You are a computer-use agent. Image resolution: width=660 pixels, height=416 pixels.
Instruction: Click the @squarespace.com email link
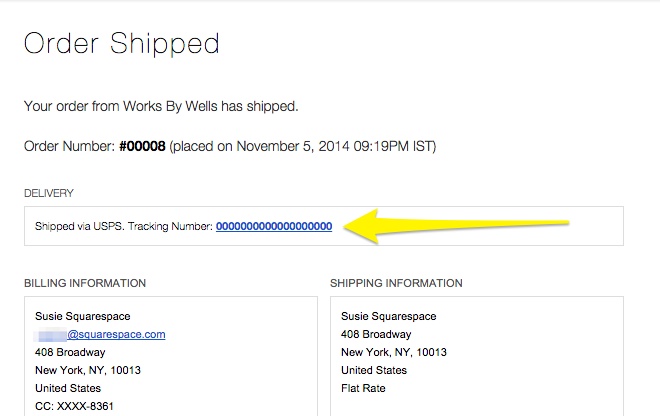click(116, 335)
